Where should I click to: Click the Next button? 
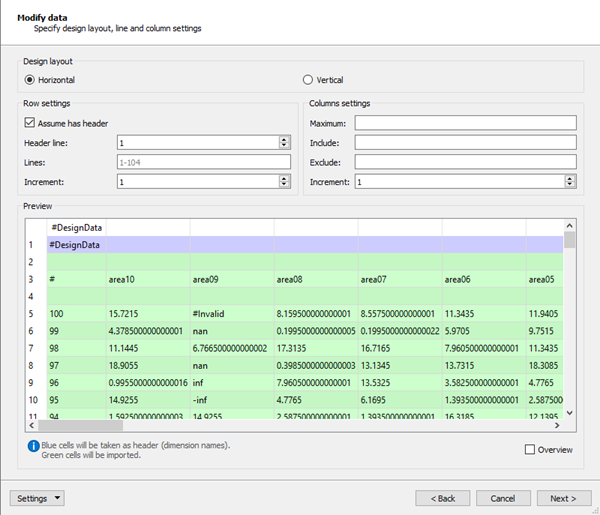(x=564, y=498)
